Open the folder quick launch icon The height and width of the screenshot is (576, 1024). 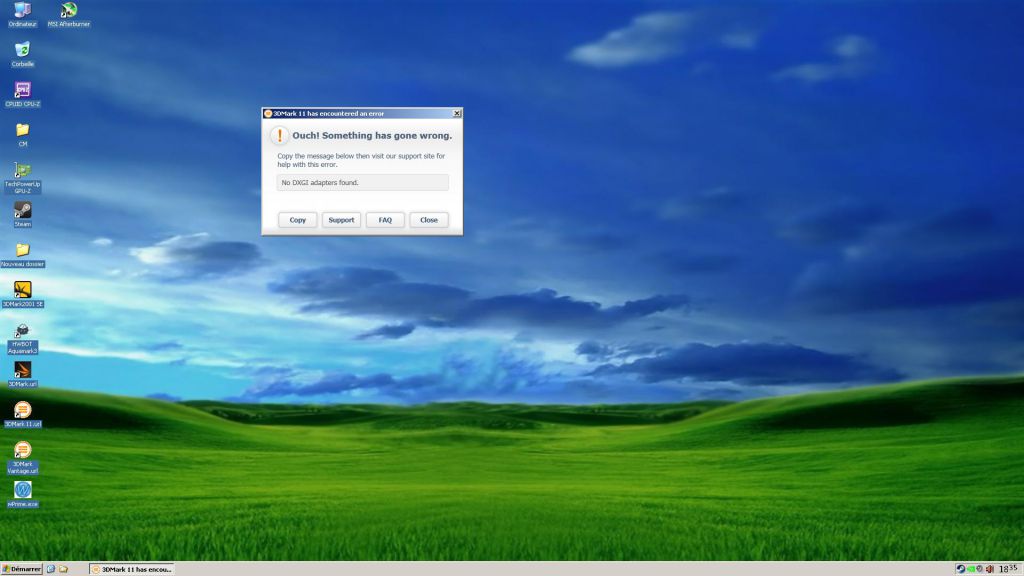[x=63, y=569]
